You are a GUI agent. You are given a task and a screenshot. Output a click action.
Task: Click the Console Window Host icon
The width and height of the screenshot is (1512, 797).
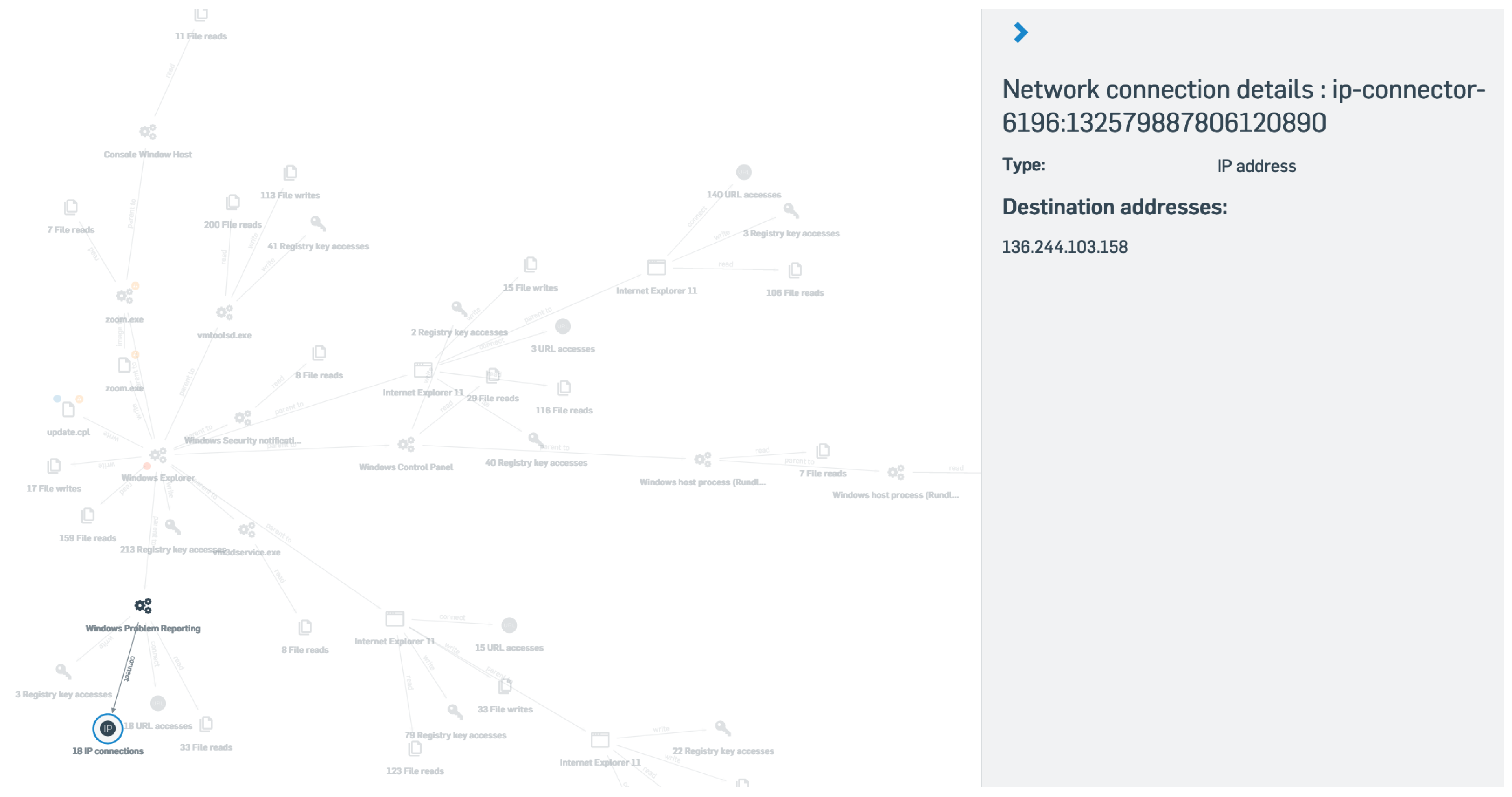click(x=148, y=132)
